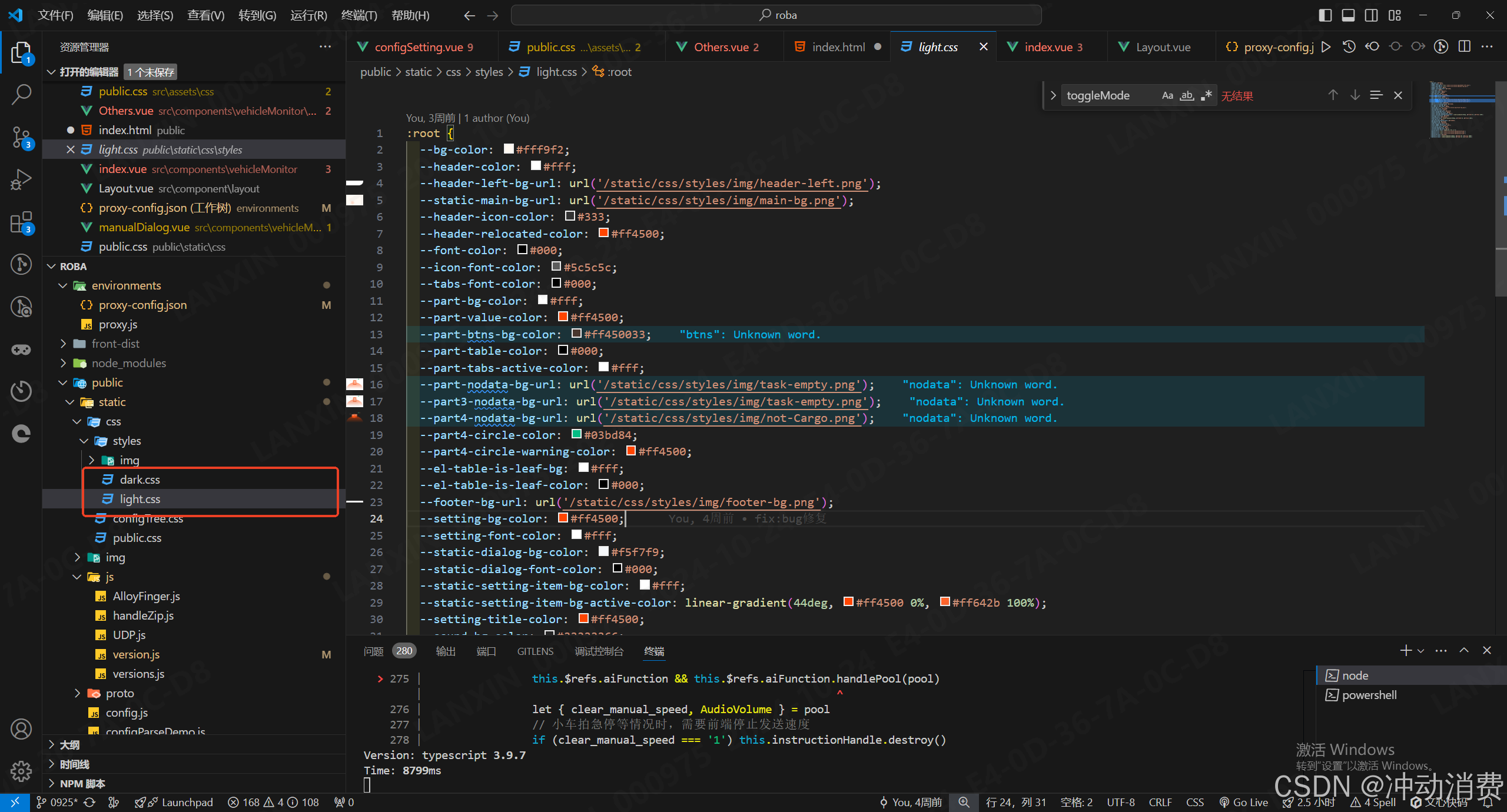Expand the replace toggle in find widget
The width and height of the screenshot is (1507, 812).
pyautogui.click(x=1053, y=95)
